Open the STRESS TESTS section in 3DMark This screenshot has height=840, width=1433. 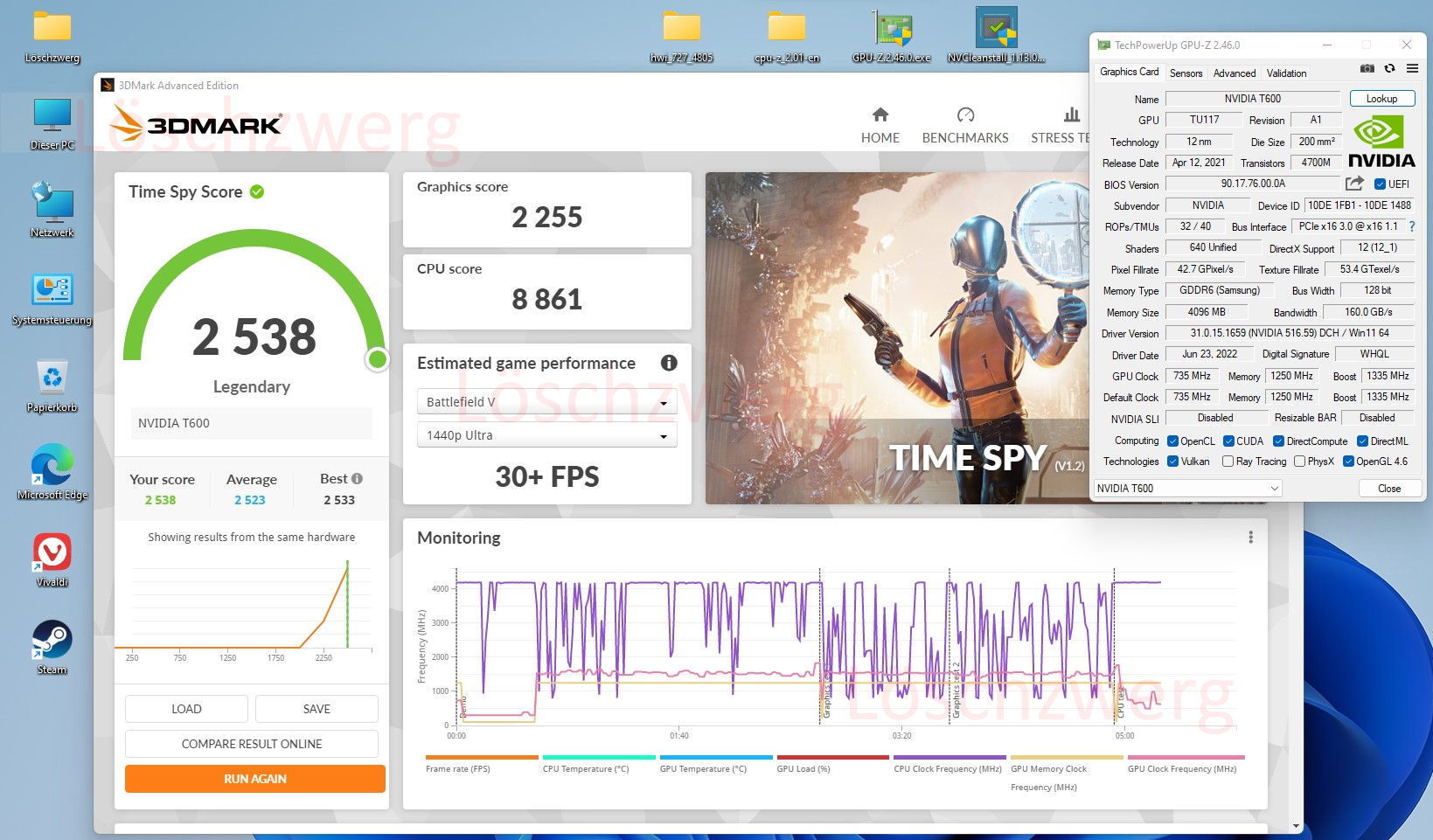click(x=1060, y=126)
